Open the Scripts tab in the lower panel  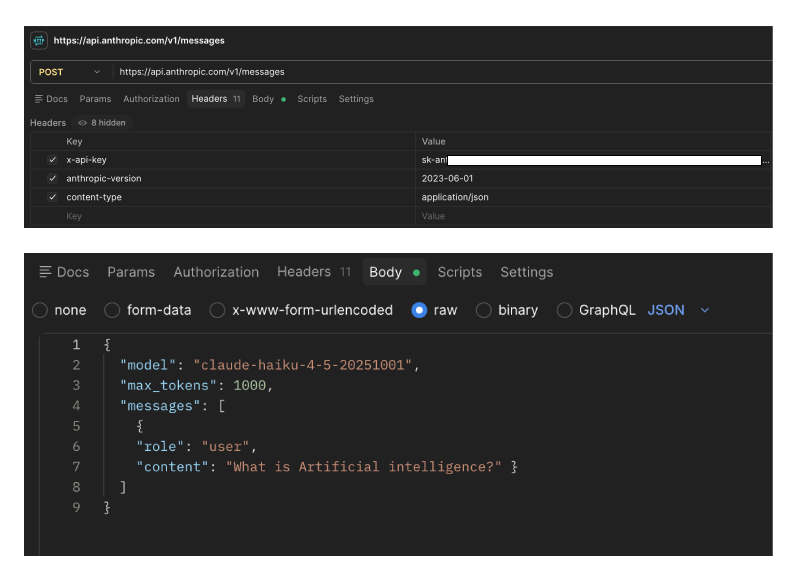(x=460, y=272)
